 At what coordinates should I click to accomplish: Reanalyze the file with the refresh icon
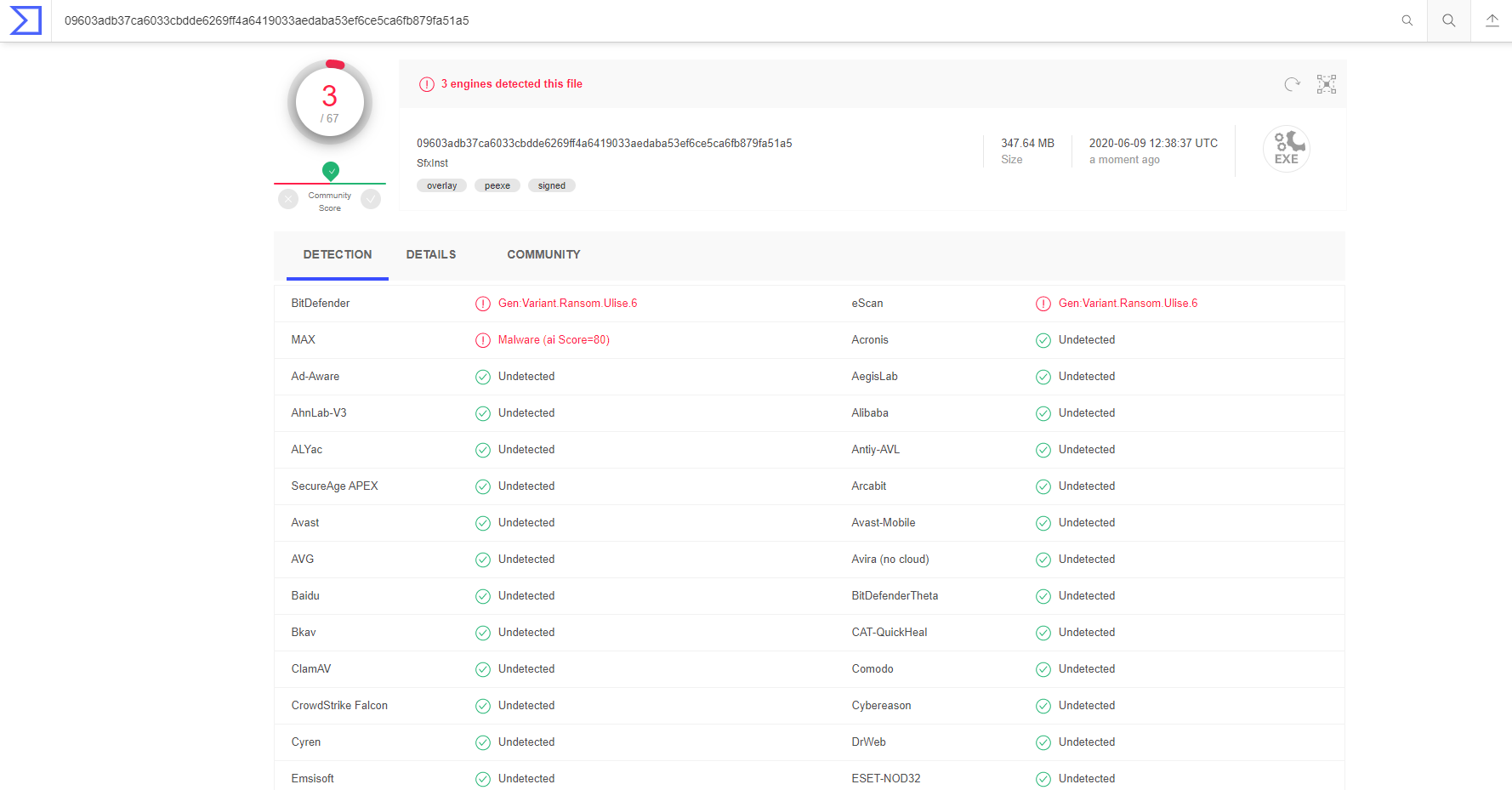point(1292,84)
